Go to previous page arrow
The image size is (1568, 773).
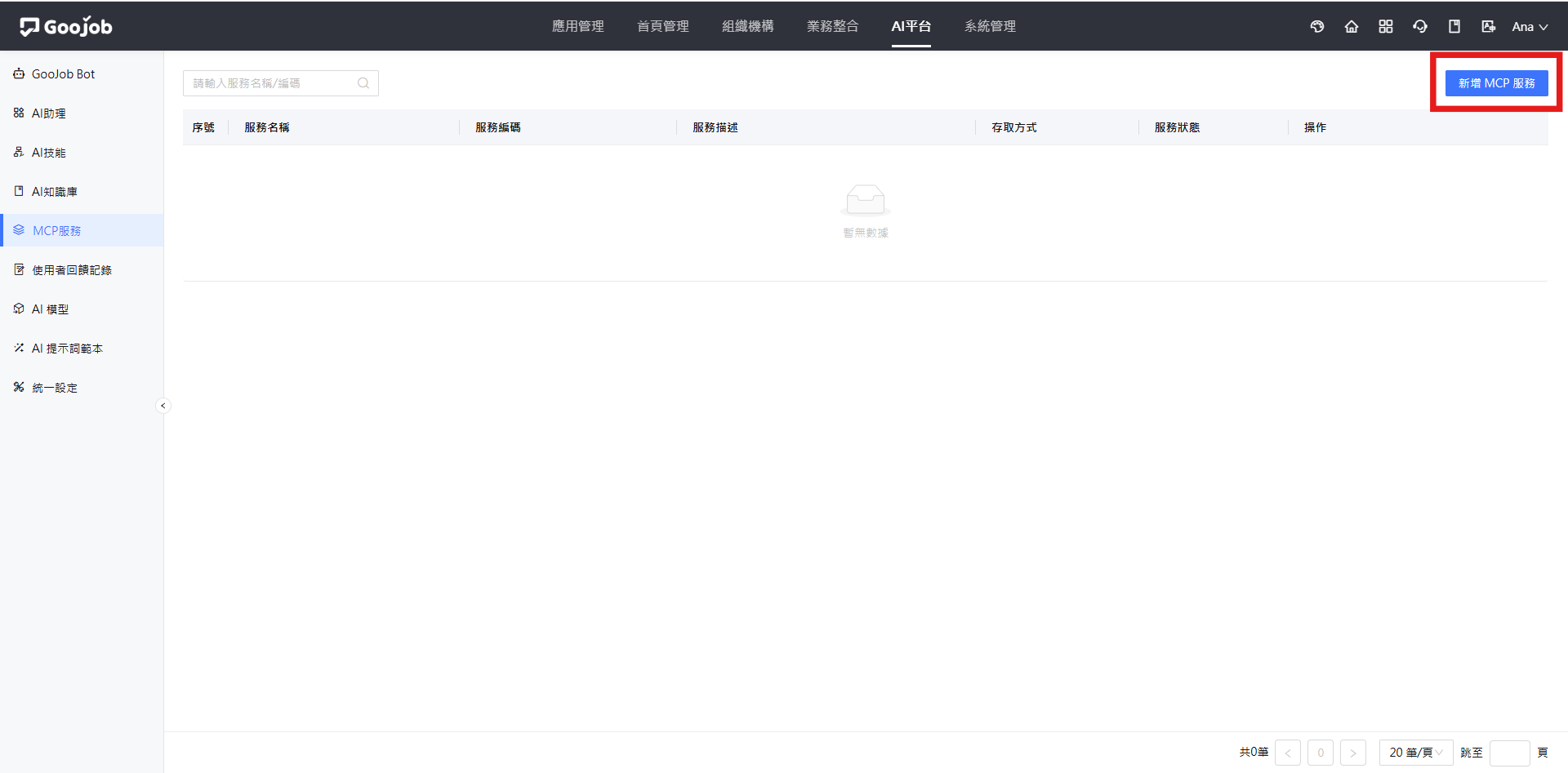click(1288, 753)
